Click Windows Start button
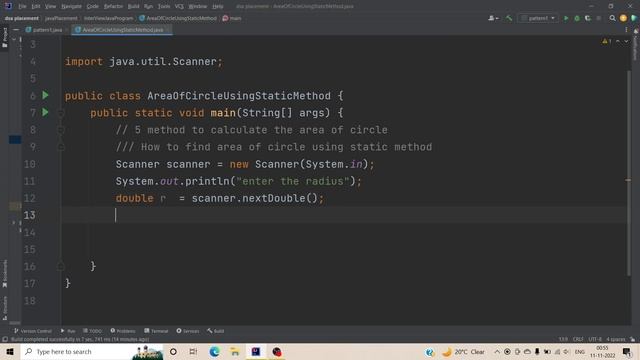This screenshot has width=640, height=360. point(10,351)
